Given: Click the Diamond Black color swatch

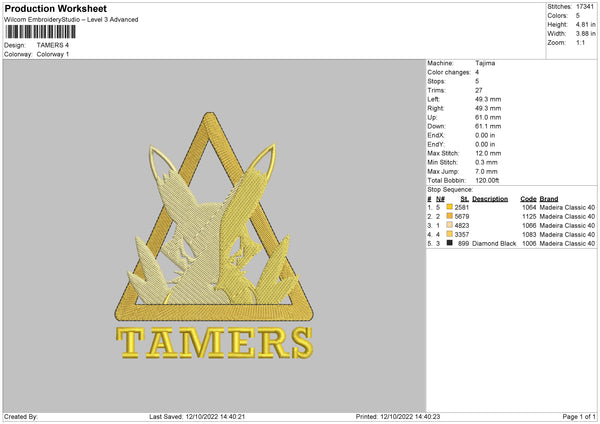Looking at the screenshot, I should coord(450,243).
